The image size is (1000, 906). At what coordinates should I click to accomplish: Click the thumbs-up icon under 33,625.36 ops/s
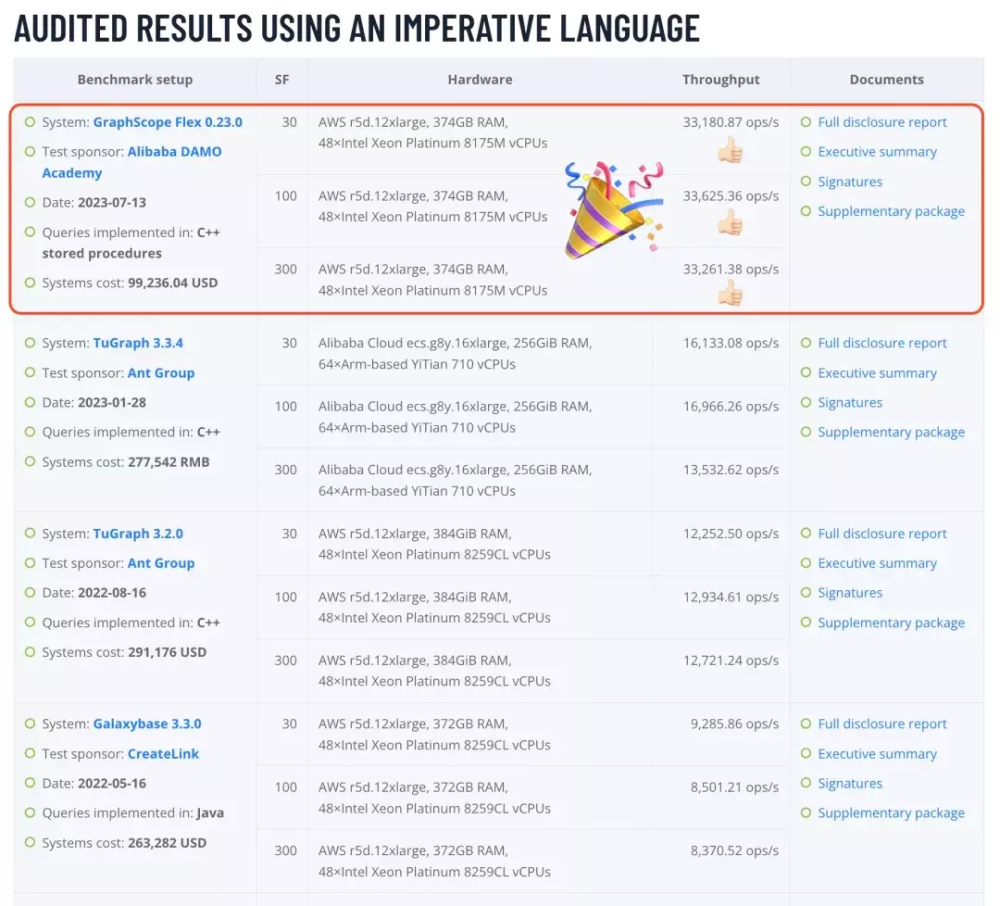[x=730, y=223]
